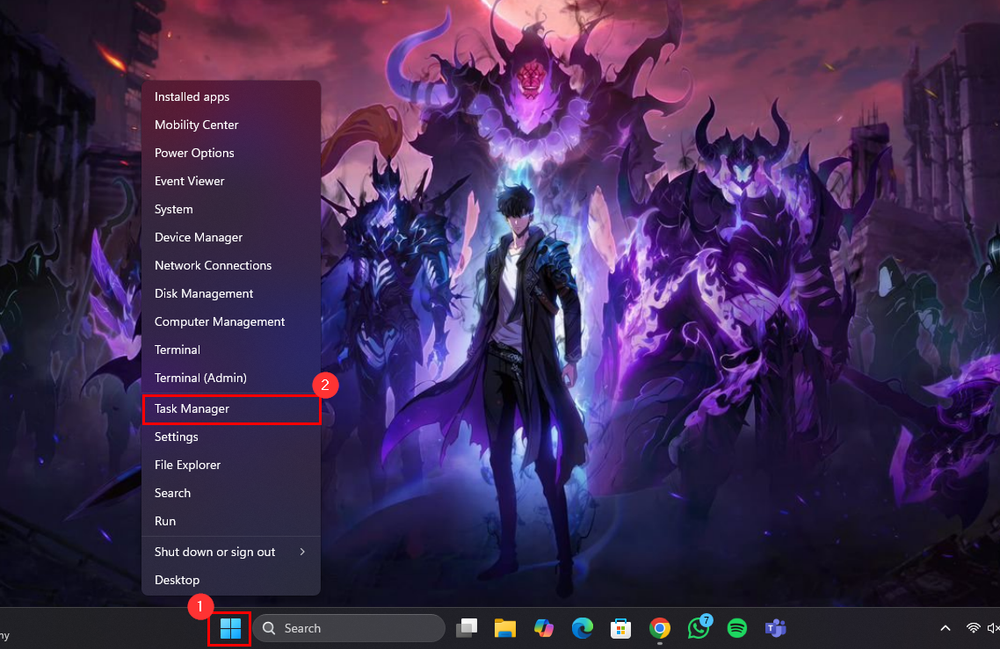Launch Google Chrome
Viewport: 1000px width, 649px height.
(x=660, y=628)
